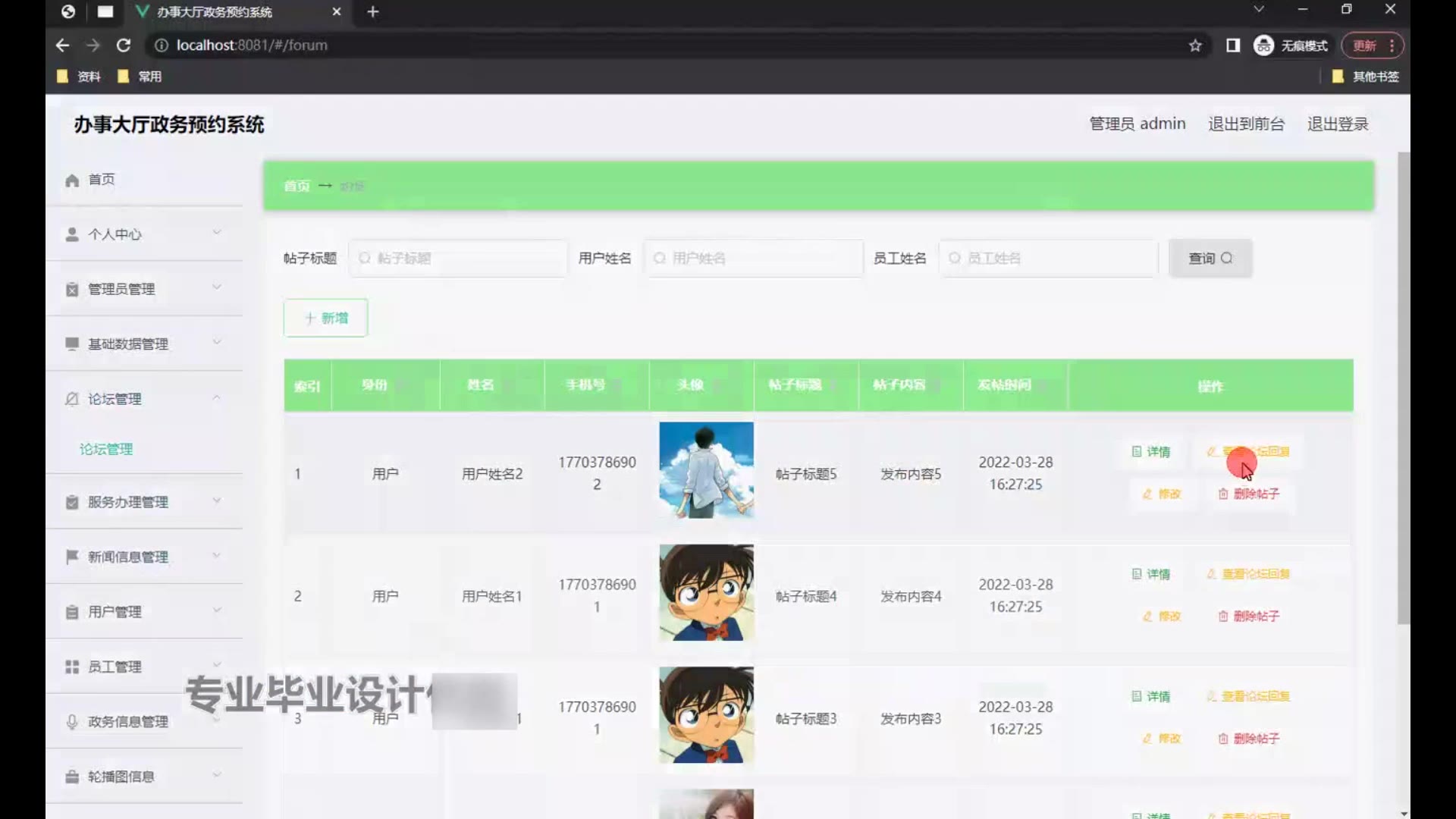
Task: Expand the 轮播图信息 menu chevron
Action: 217,774
